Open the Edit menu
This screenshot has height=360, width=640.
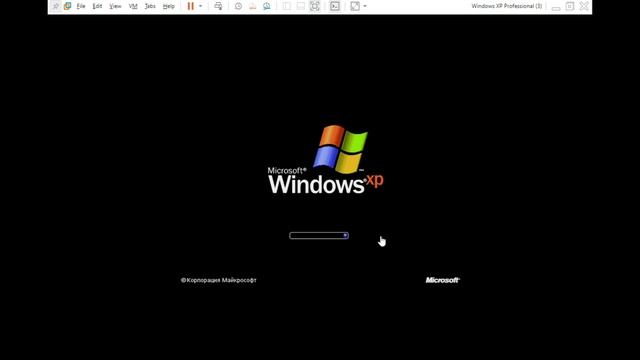[x=97, y=6]
